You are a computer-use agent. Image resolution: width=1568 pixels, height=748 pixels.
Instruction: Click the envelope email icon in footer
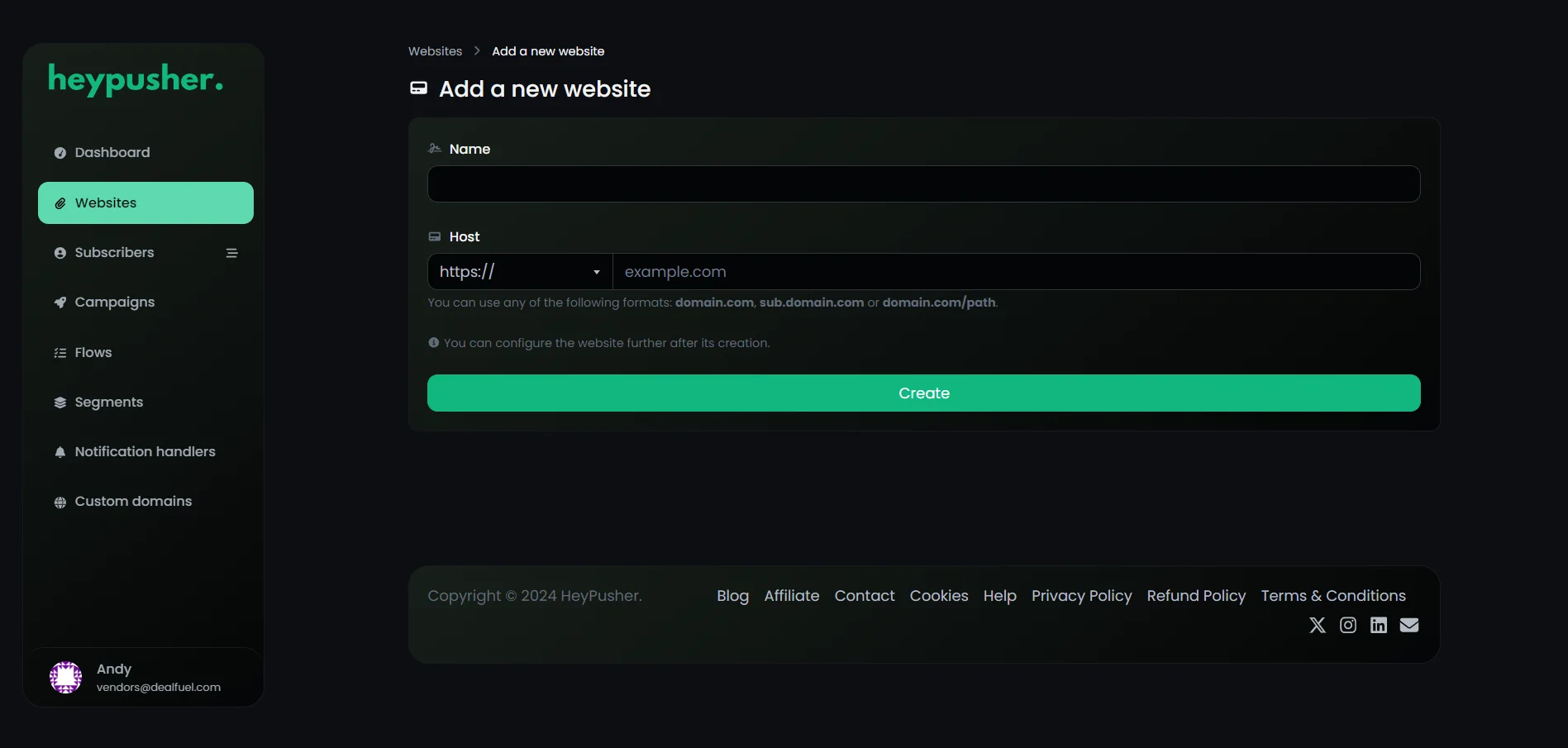click(x=1409, y=625)
